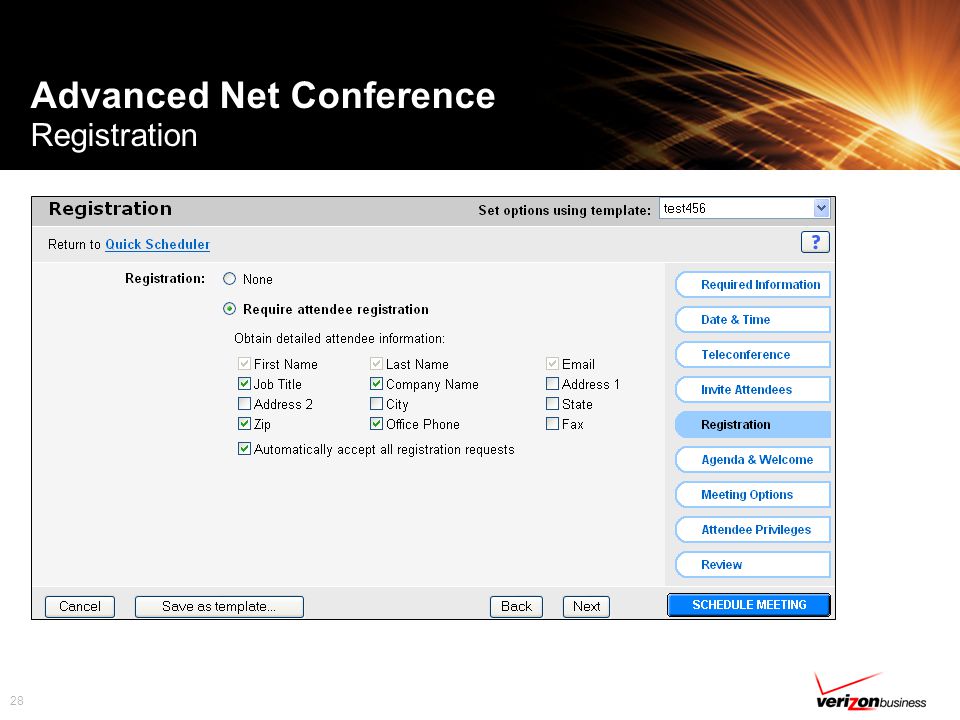The image size is (960, 720).
Task: Uncheck the Office Phone checkbox
Action: [x=377, y=424]
